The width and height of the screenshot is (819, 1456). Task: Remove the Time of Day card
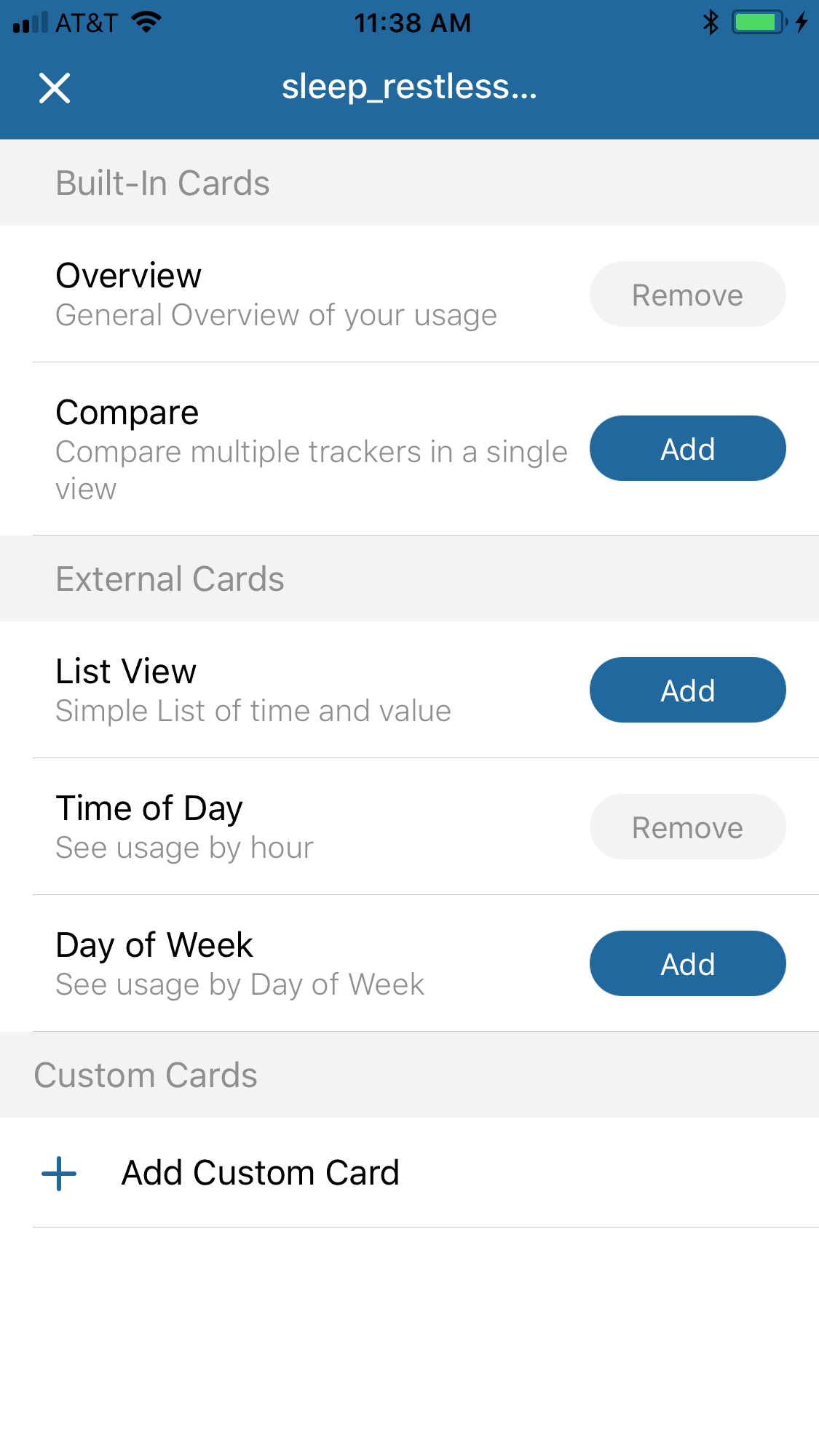coord(687,826)
